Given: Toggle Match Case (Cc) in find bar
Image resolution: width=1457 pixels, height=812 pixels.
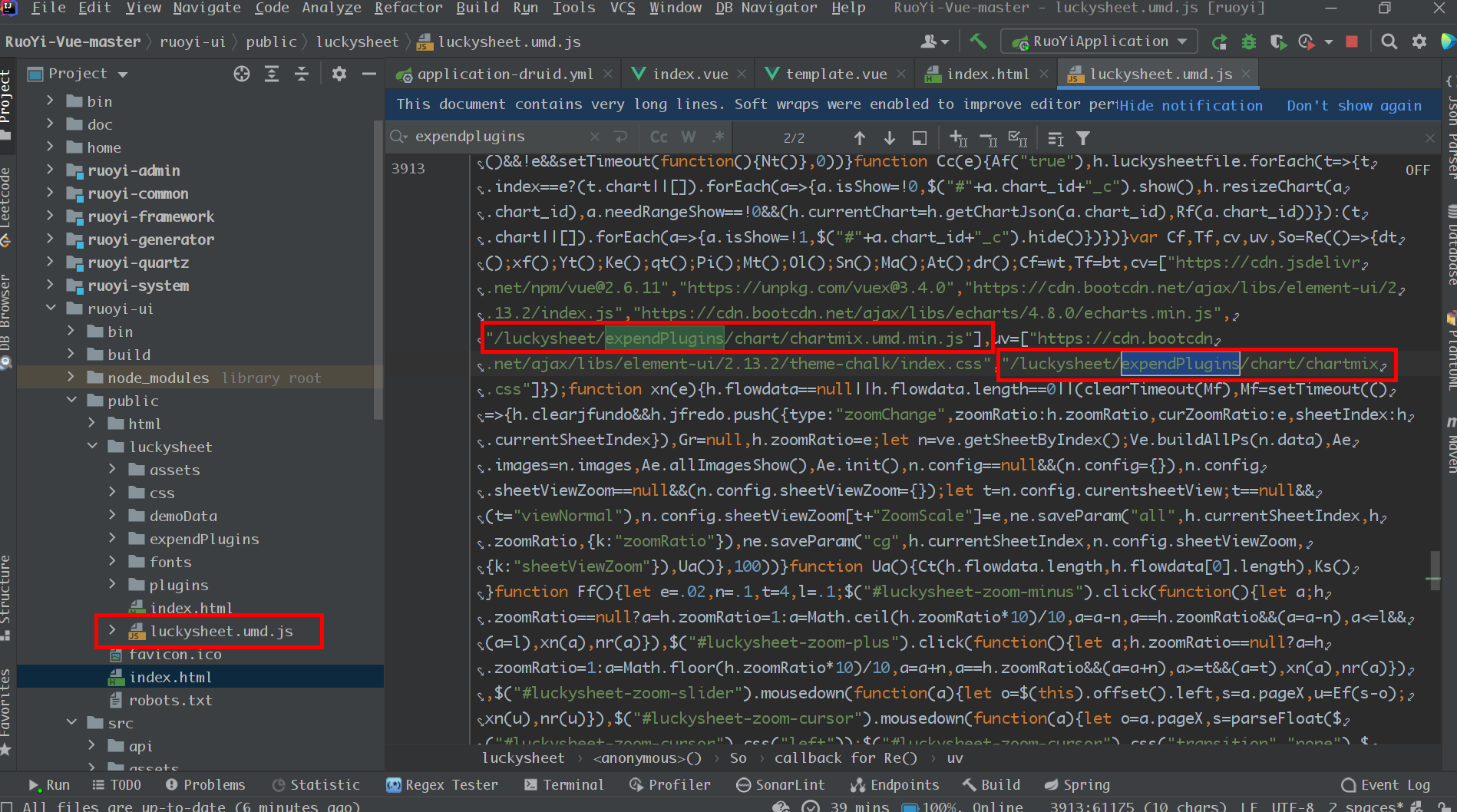Looking at the screenshot, I should [659, 137].
